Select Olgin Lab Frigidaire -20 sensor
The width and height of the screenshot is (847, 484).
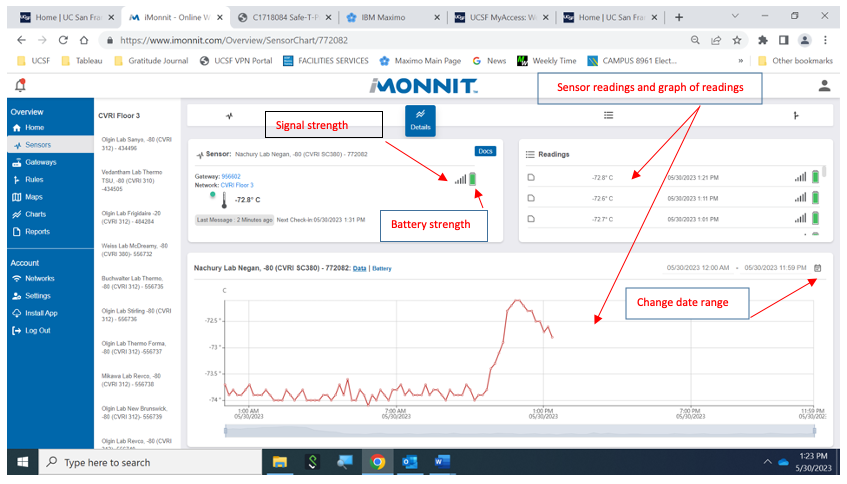tap(131, 217)
